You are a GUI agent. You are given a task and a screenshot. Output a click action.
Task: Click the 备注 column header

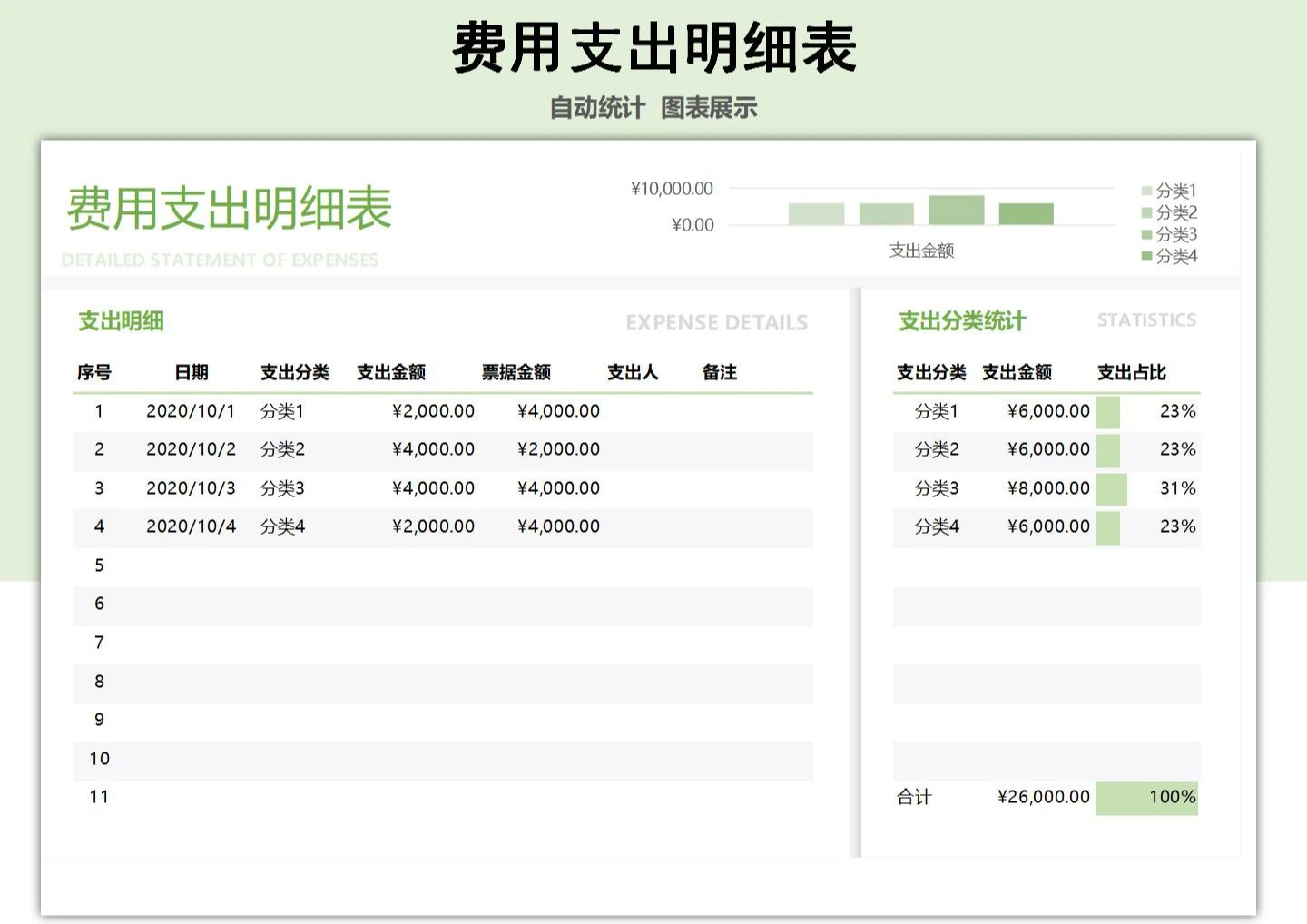point(720,372)
